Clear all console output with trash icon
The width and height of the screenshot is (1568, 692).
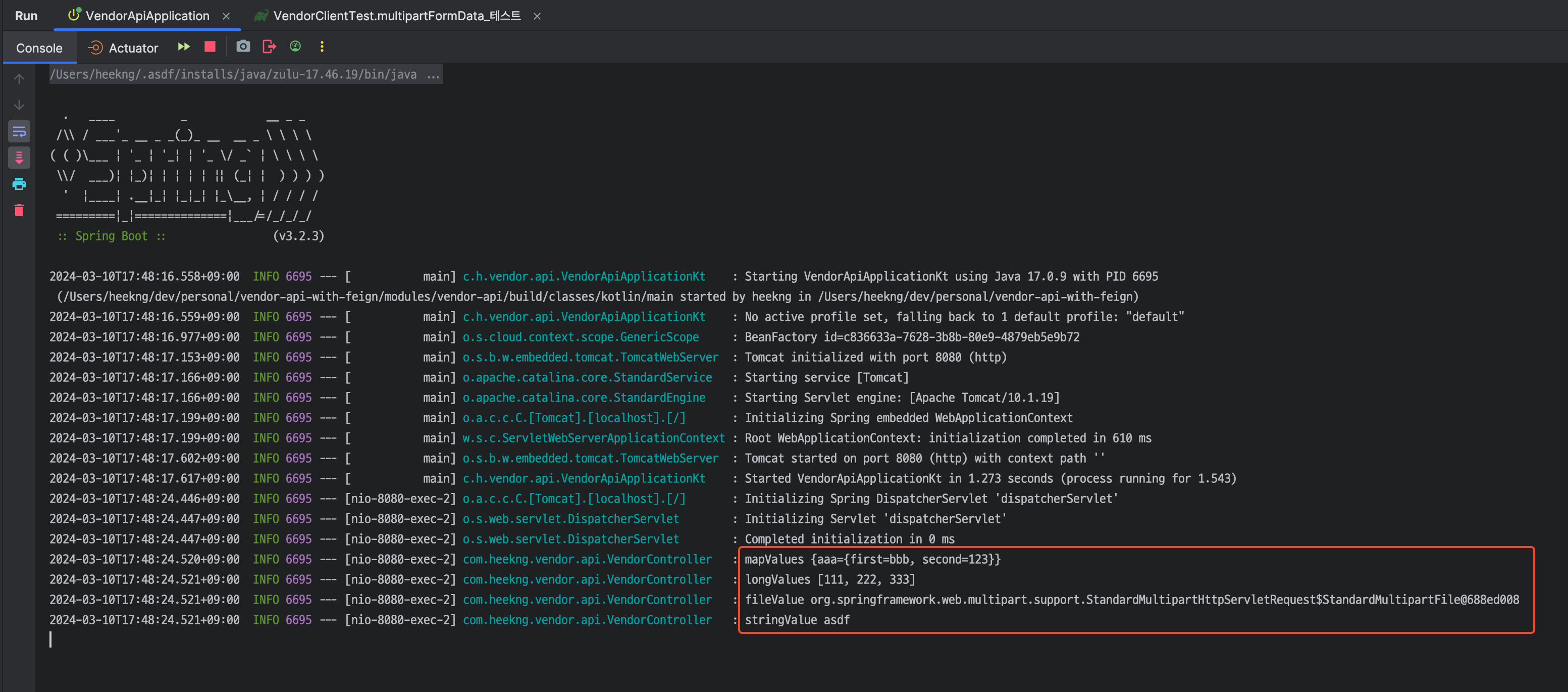(19, 210)
